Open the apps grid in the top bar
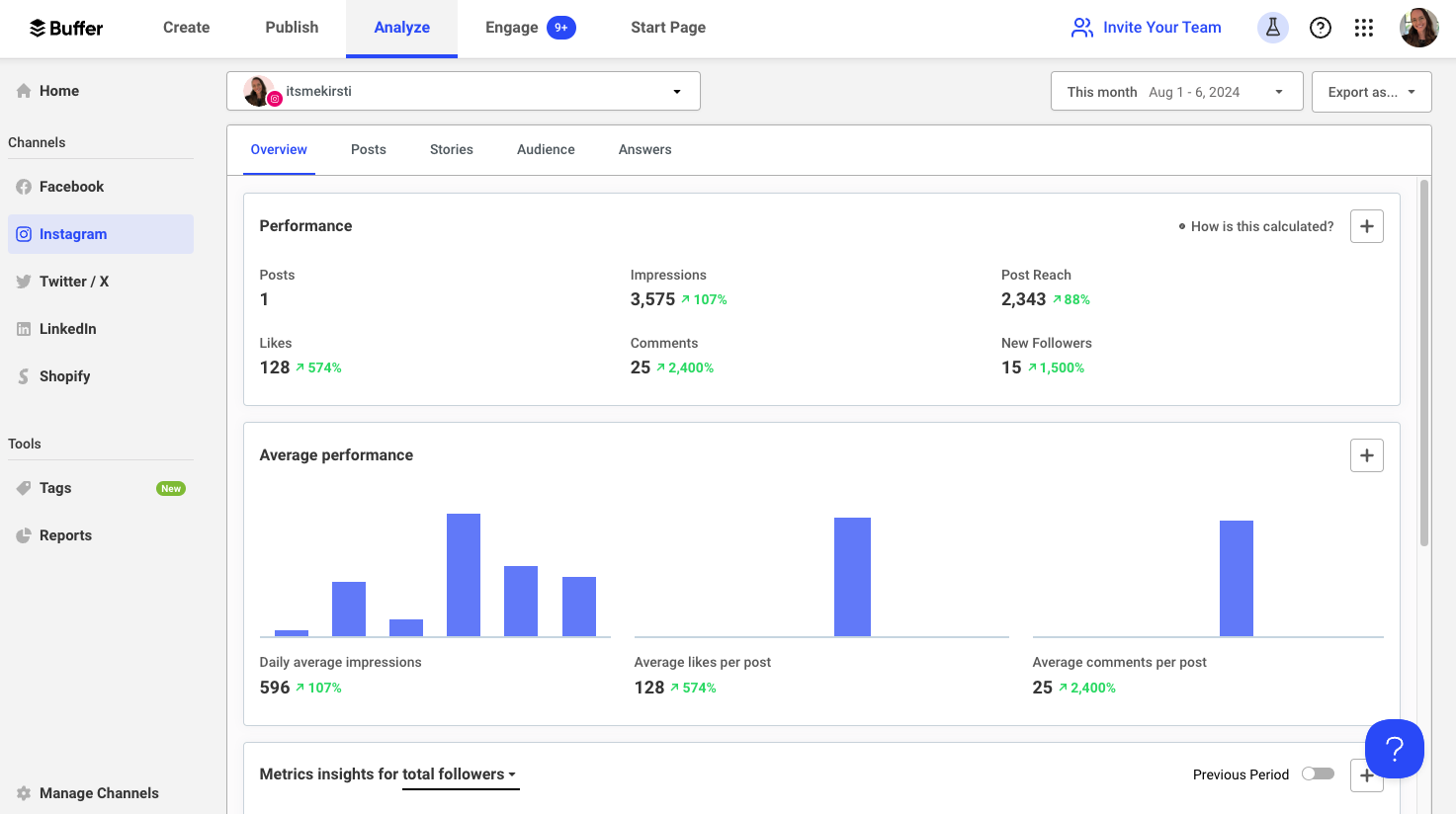1456x814 pixels. click(x=1364, y=27)
